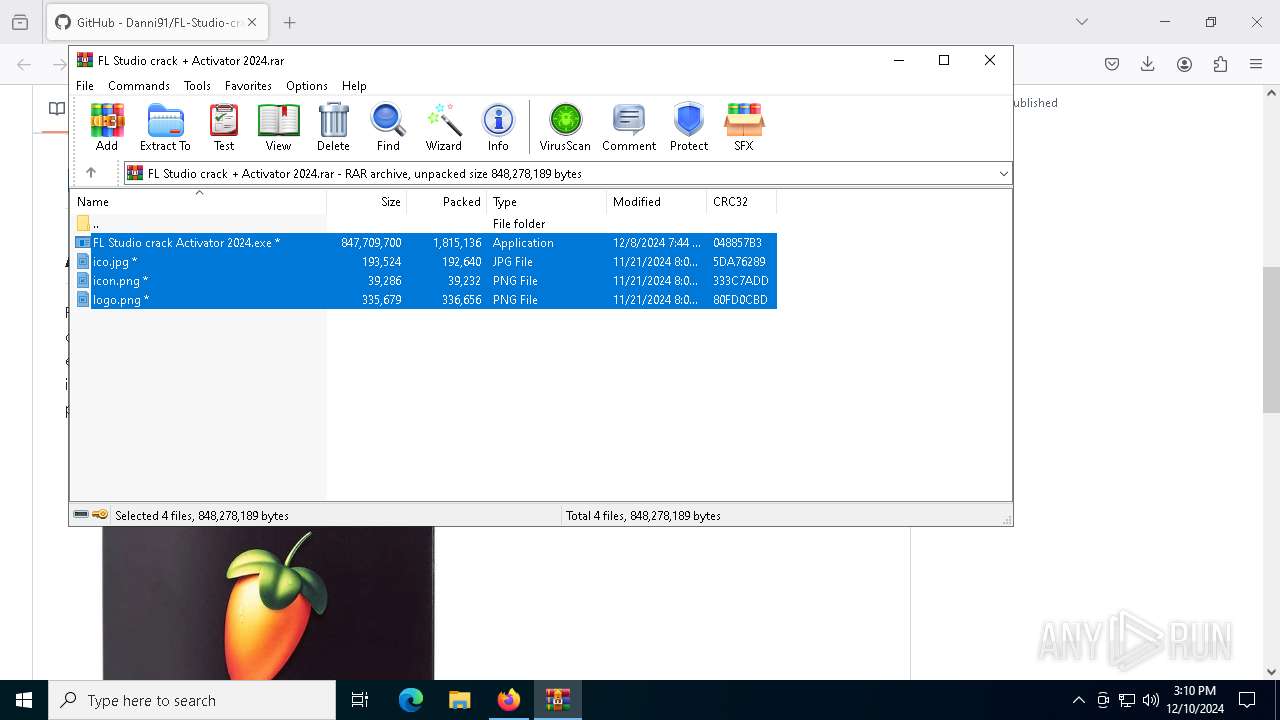Click the Extract To toolbar icon

165,127
